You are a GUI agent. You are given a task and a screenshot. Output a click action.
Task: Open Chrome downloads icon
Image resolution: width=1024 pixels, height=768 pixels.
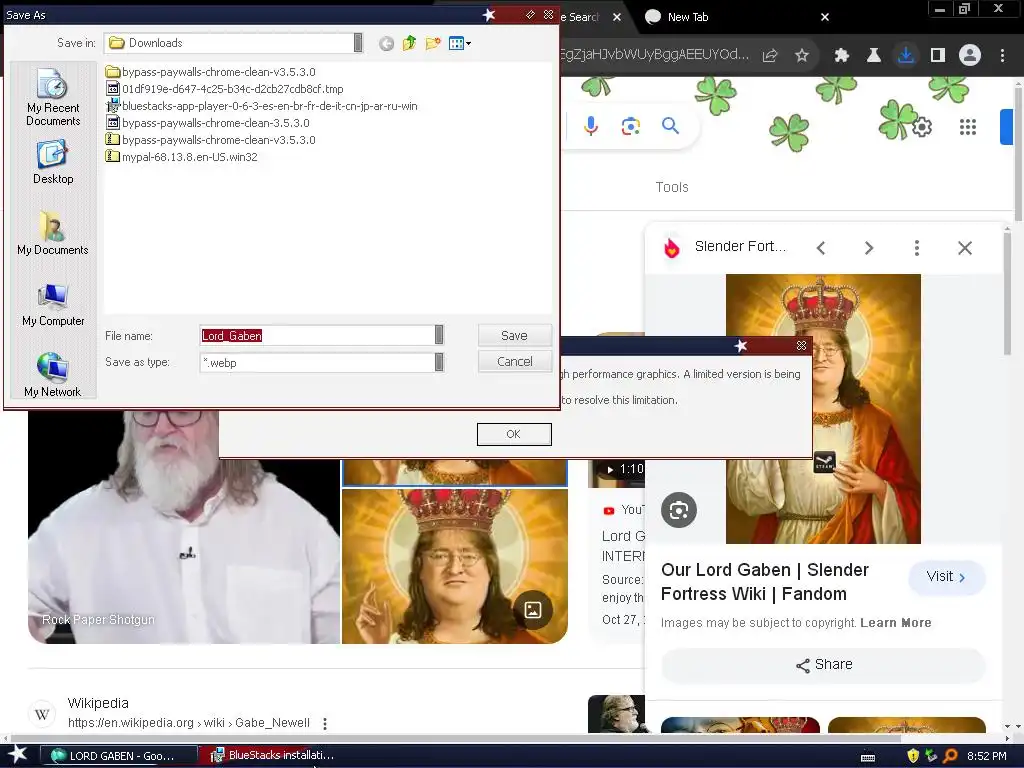tap(905, 56)
